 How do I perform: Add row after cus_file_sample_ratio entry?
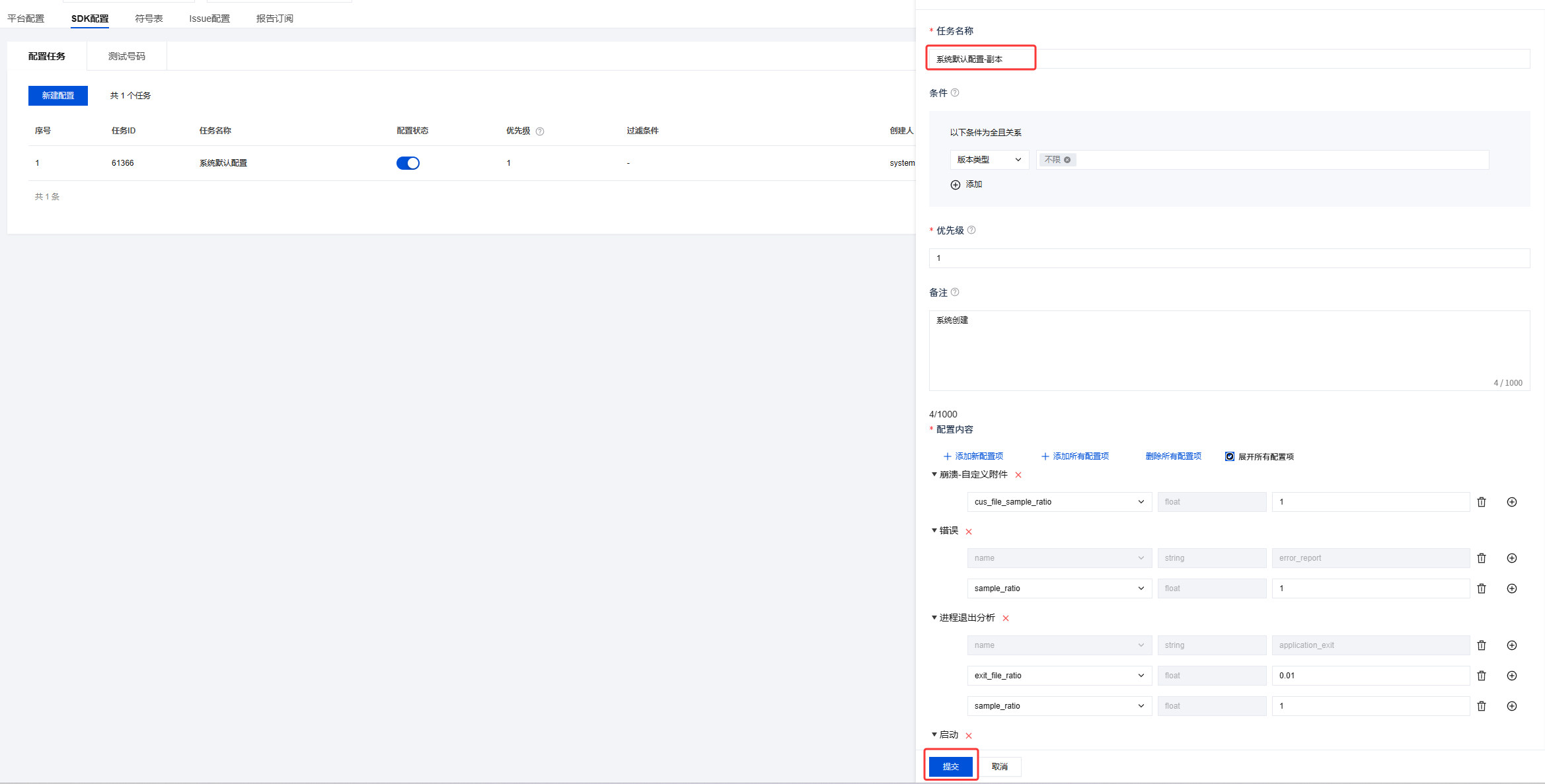click(x=1511, y=502)
